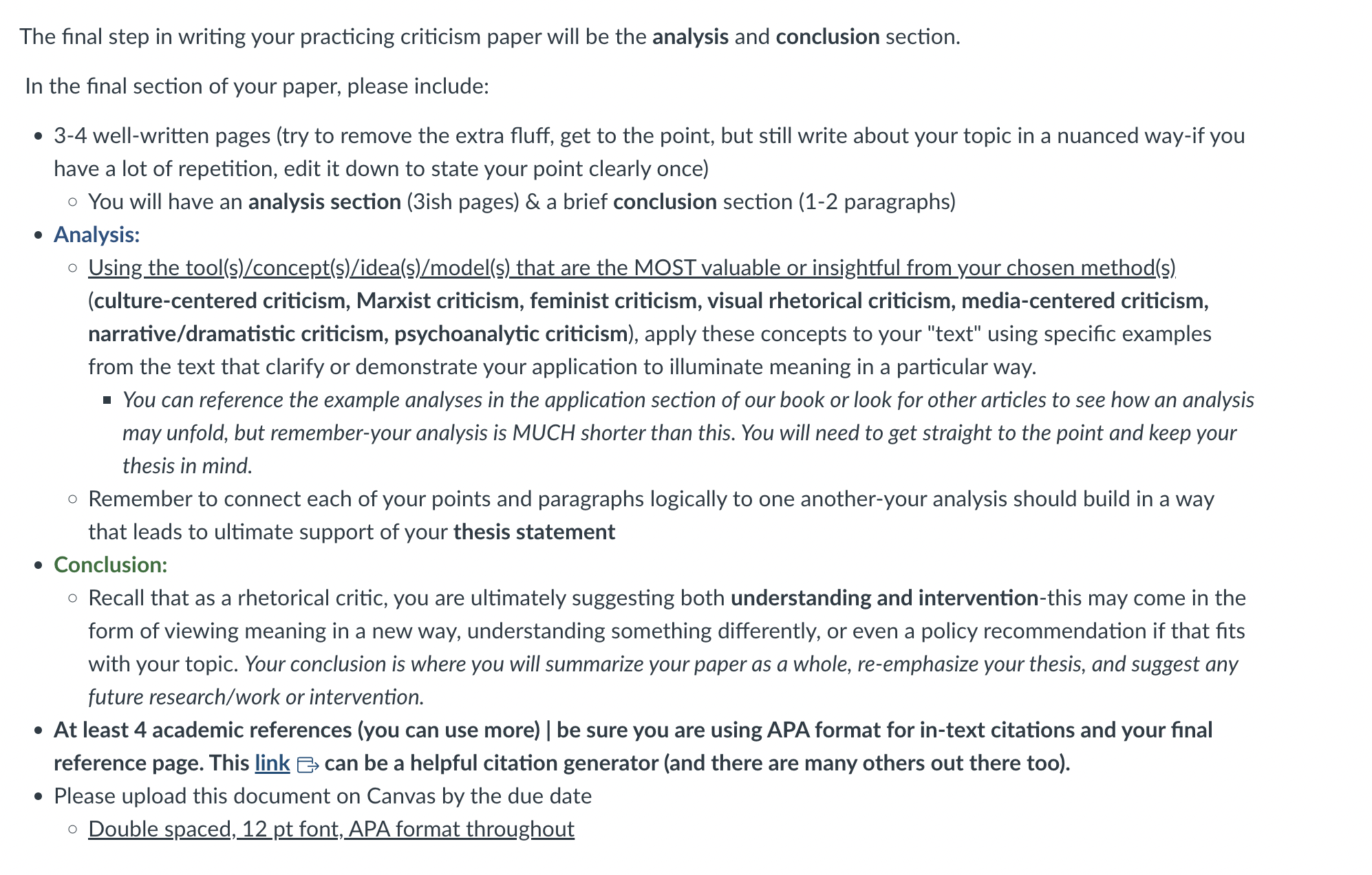Click the "media-centered criticism" term
1372x875 pixels.
[1082, 301]
